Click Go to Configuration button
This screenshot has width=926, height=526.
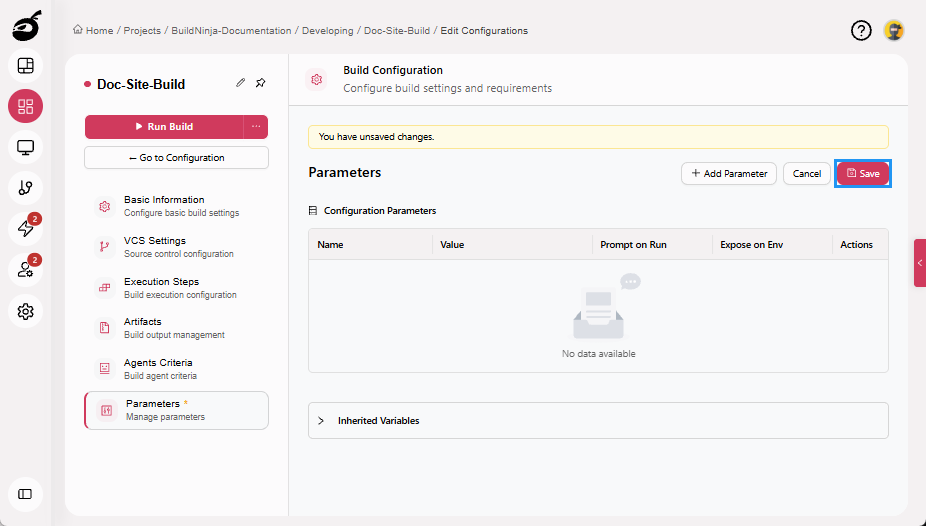click(x=177, y=158)
